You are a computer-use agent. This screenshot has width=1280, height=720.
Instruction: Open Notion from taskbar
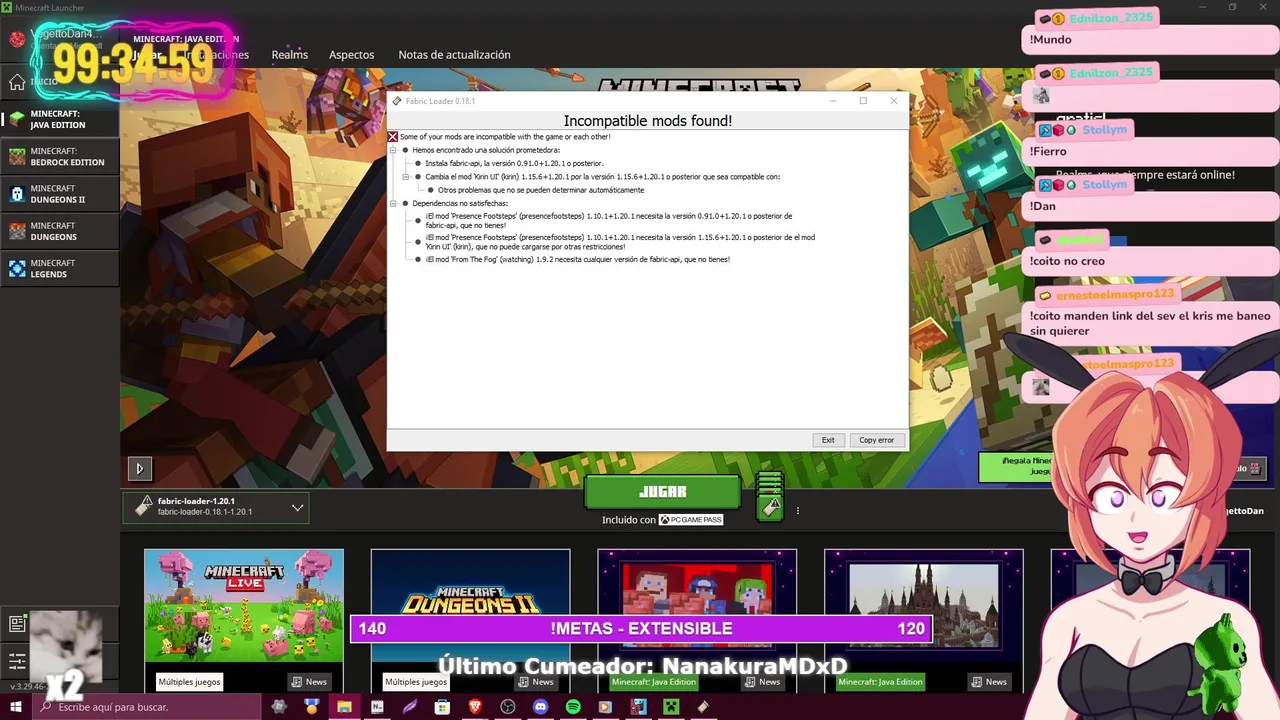(x=377, y=707)
